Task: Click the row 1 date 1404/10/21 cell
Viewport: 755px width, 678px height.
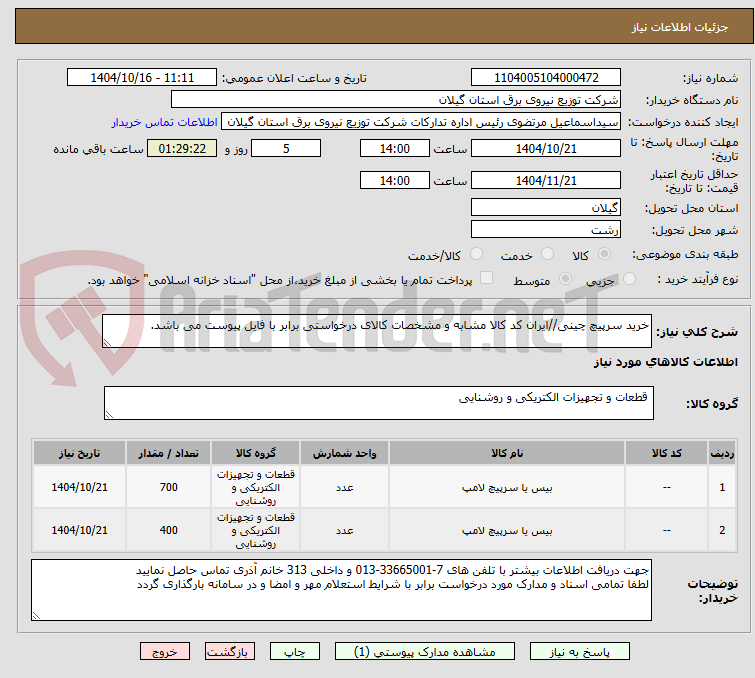Action: click(79, 487)
